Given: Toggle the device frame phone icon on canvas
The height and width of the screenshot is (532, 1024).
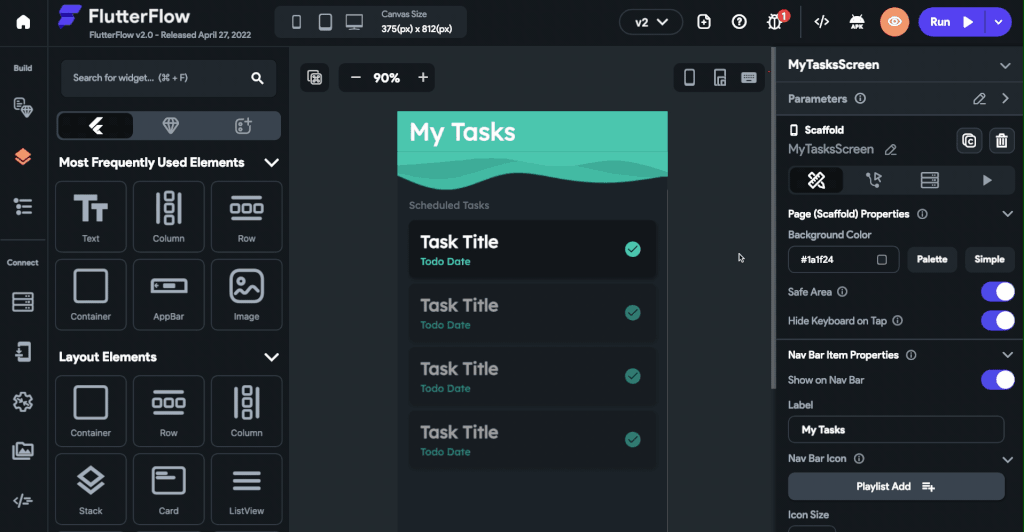Looking at the screenshot, I should click(690, 78).
